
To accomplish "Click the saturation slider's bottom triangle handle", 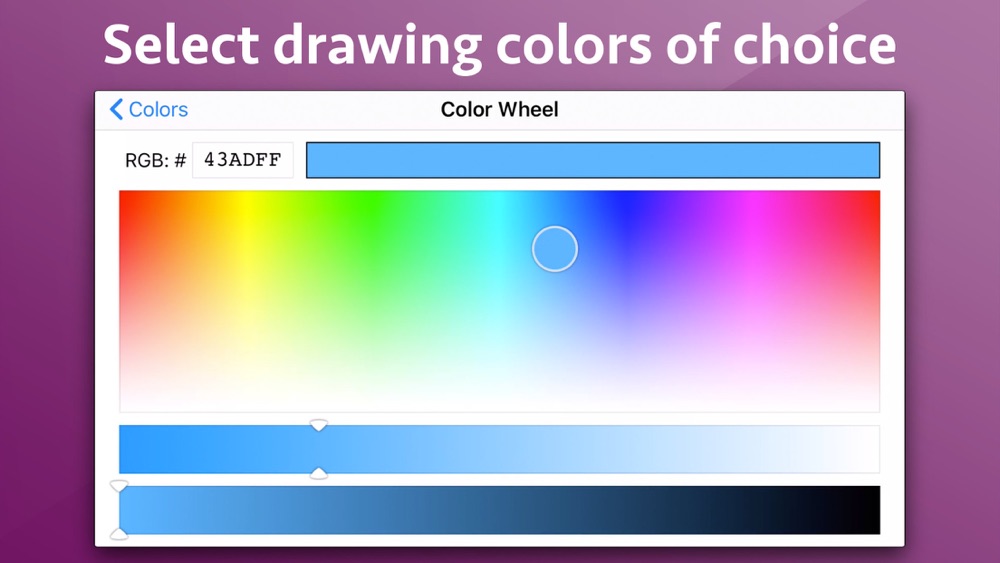I will point(318,472).
